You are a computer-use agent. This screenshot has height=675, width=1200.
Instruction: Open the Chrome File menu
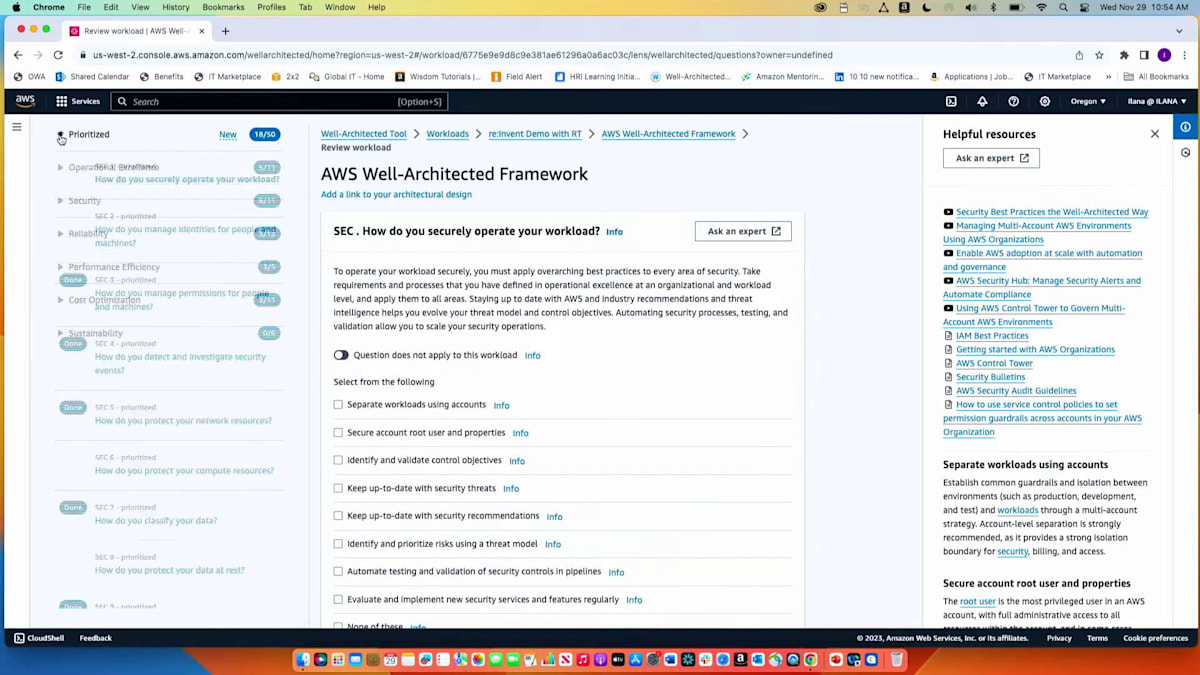point(84,7)
